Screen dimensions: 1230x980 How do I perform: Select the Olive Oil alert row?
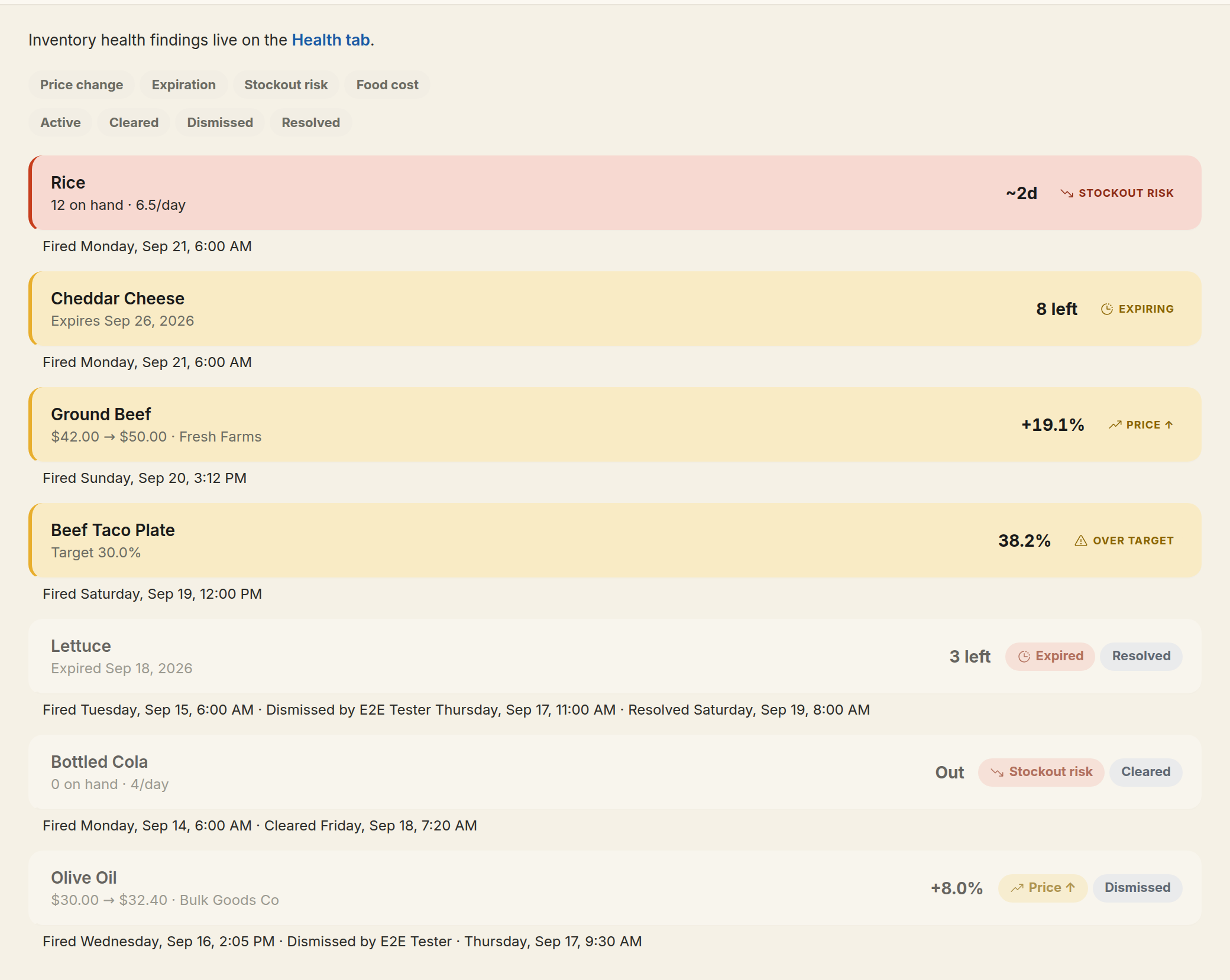click(x=615, y=888)
